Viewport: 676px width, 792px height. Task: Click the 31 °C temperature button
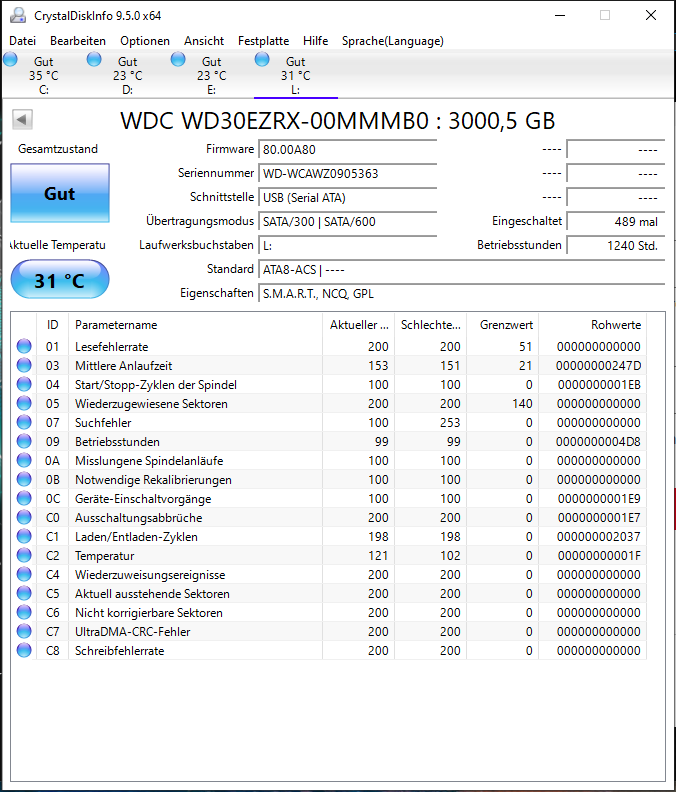coord(60,280)
